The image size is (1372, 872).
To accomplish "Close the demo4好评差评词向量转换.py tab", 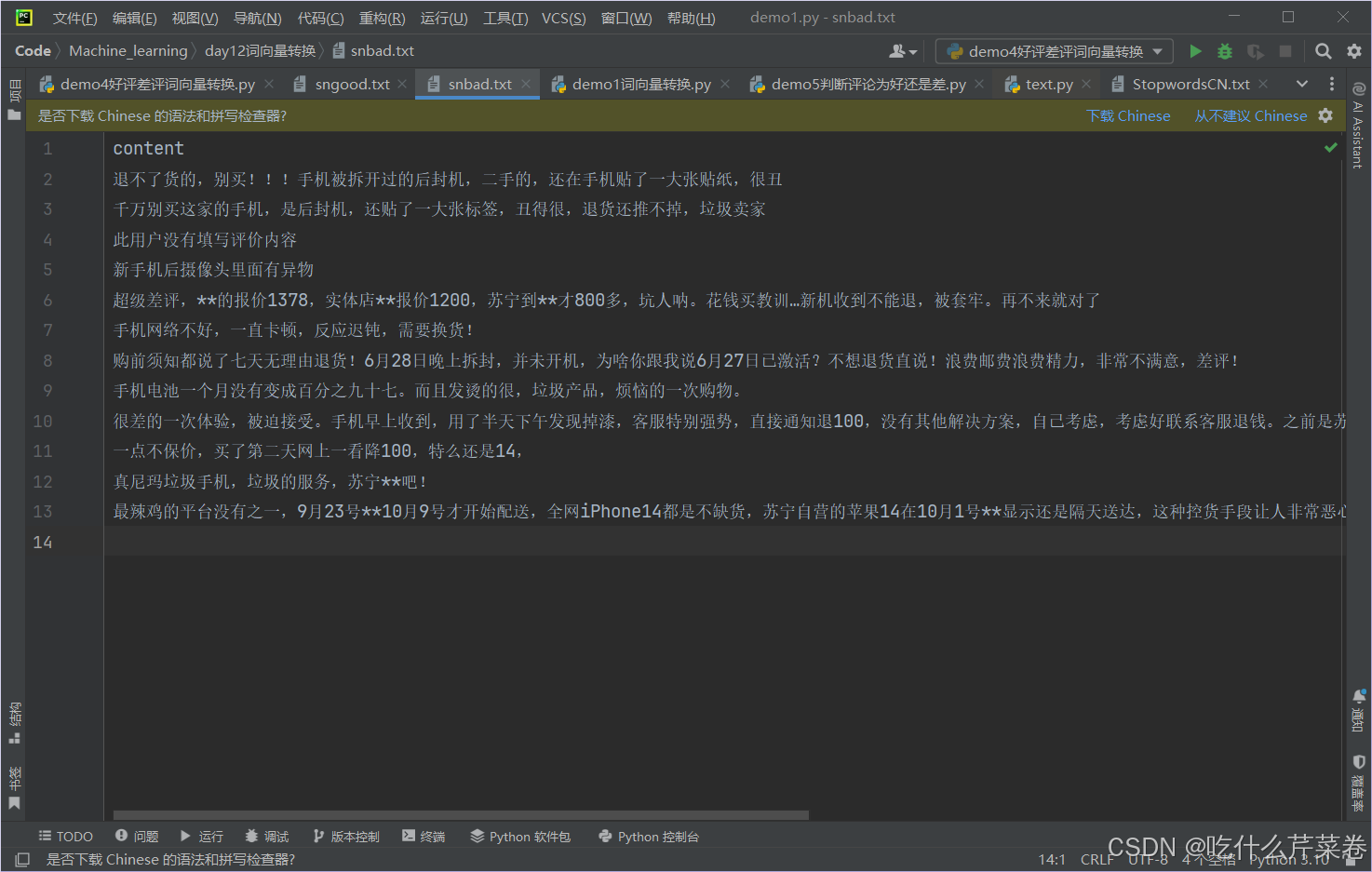I will tap(269, 84).
